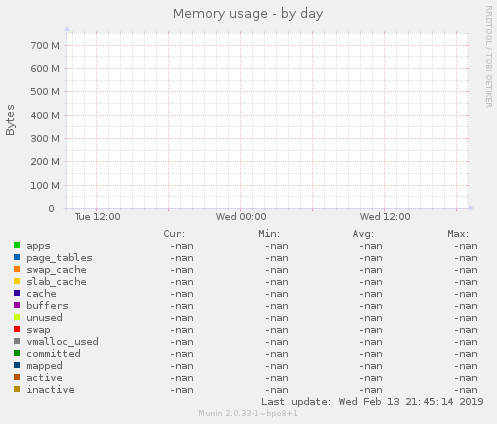The height and width of the screenshot is (424, 497).
Task: Select the 'page_tables' legend label
Action: point(59,258)
